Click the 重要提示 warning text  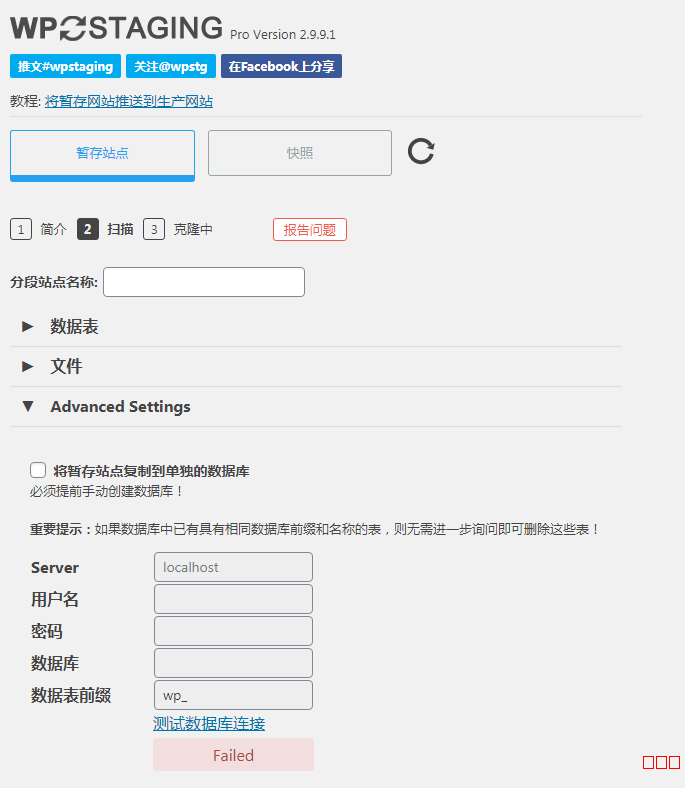point(315,529)
